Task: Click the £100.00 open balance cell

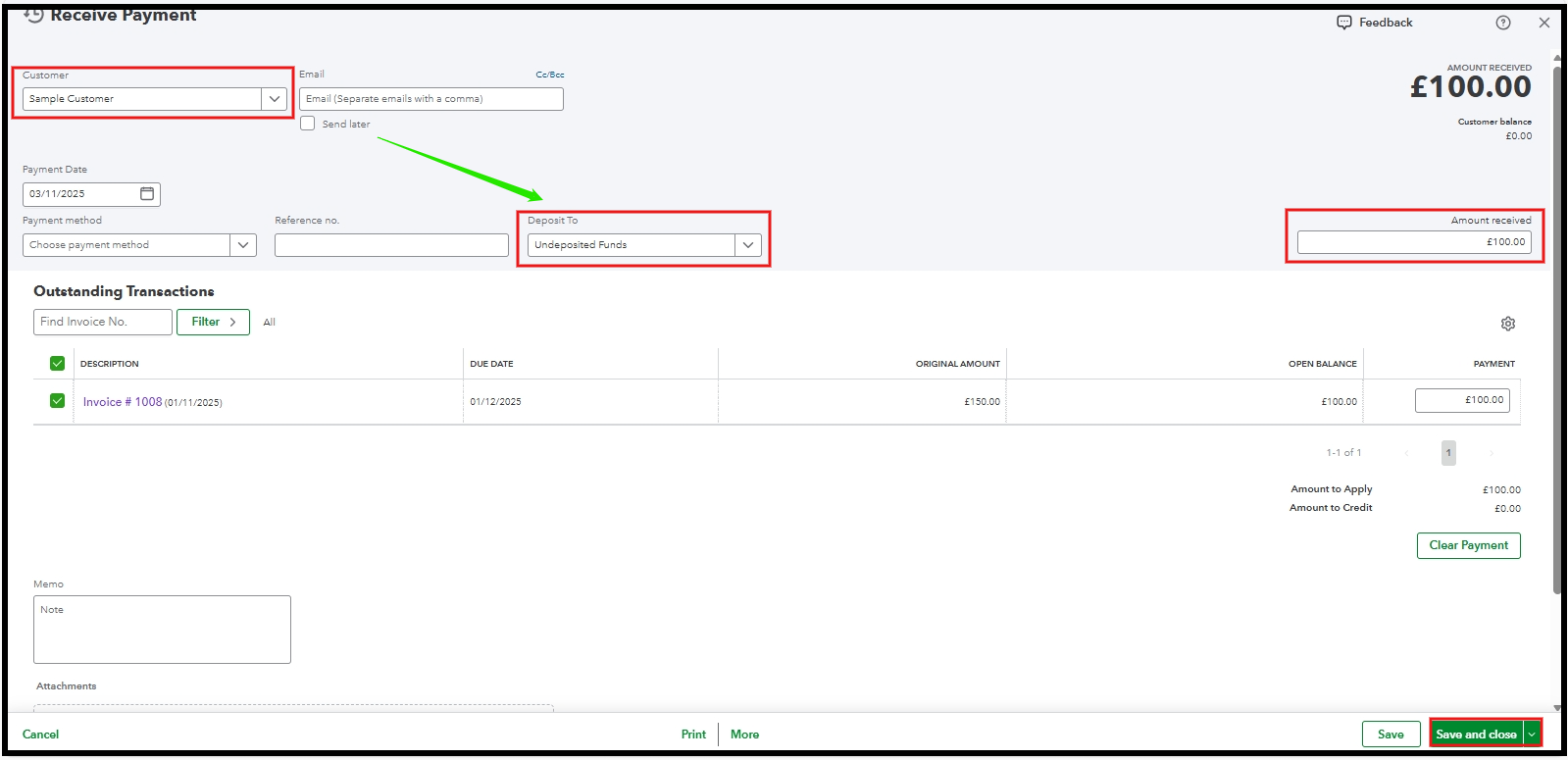Action: 1340,402
